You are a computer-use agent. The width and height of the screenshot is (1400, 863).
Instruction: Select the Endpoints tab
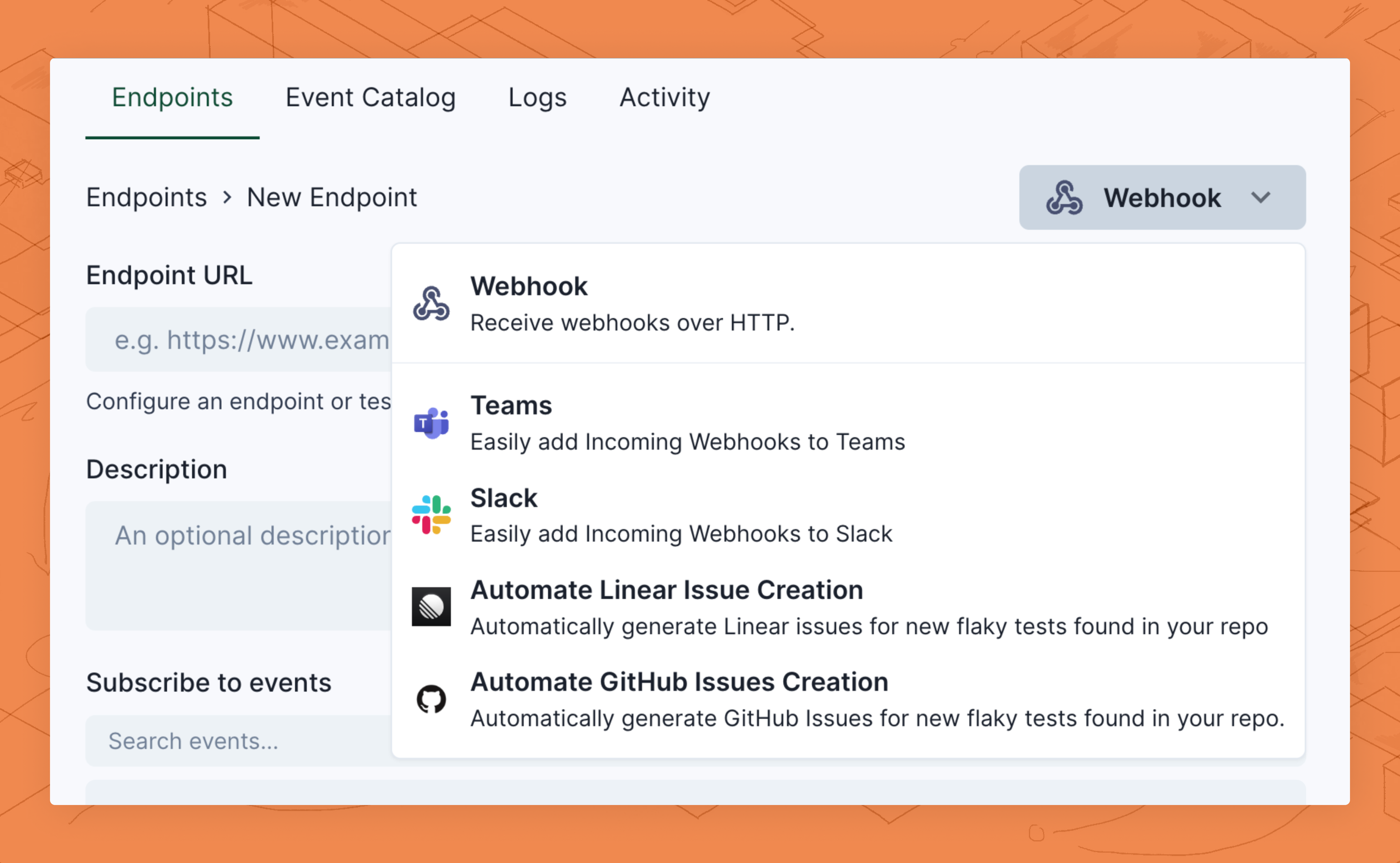click(172, 97)
